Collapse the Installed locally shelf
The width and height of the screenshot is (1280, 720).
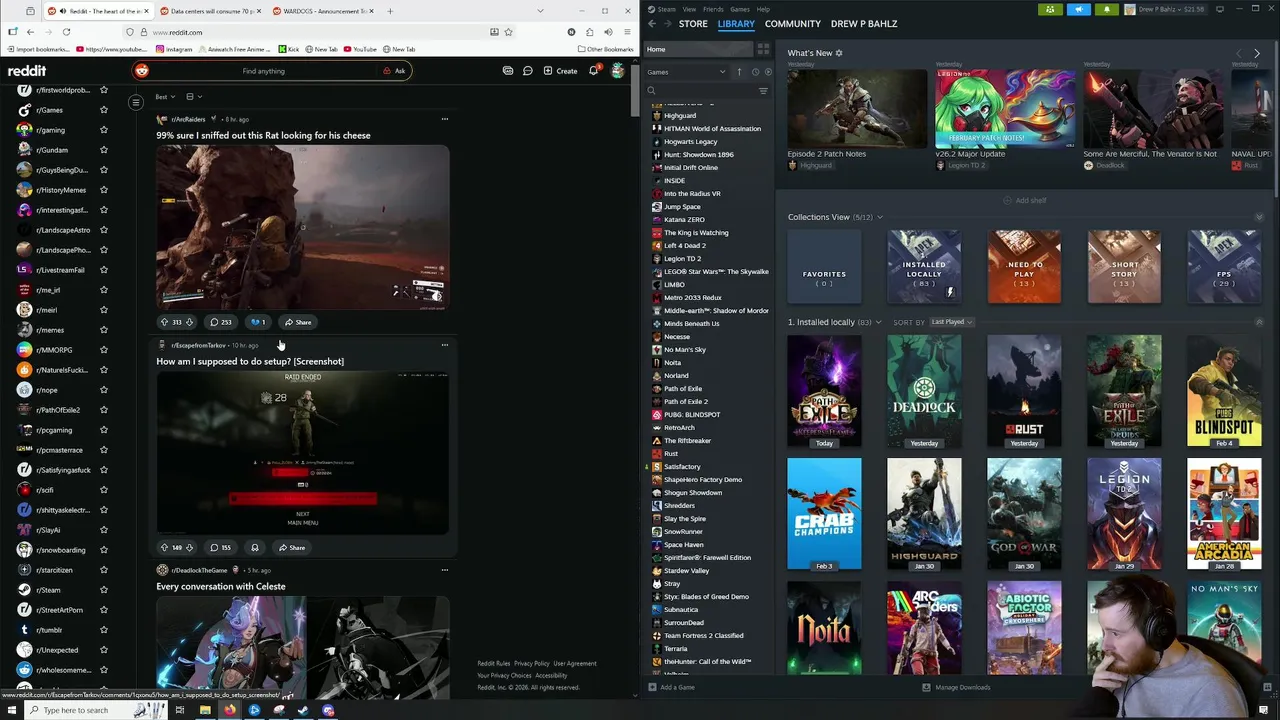[1259, 322]
